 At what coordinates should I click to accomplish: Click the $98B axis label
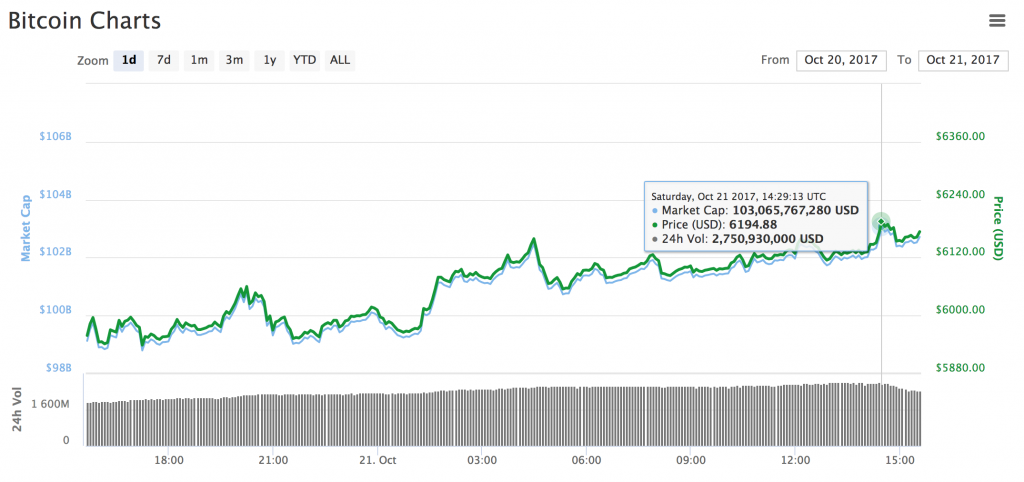pos(58,368)
